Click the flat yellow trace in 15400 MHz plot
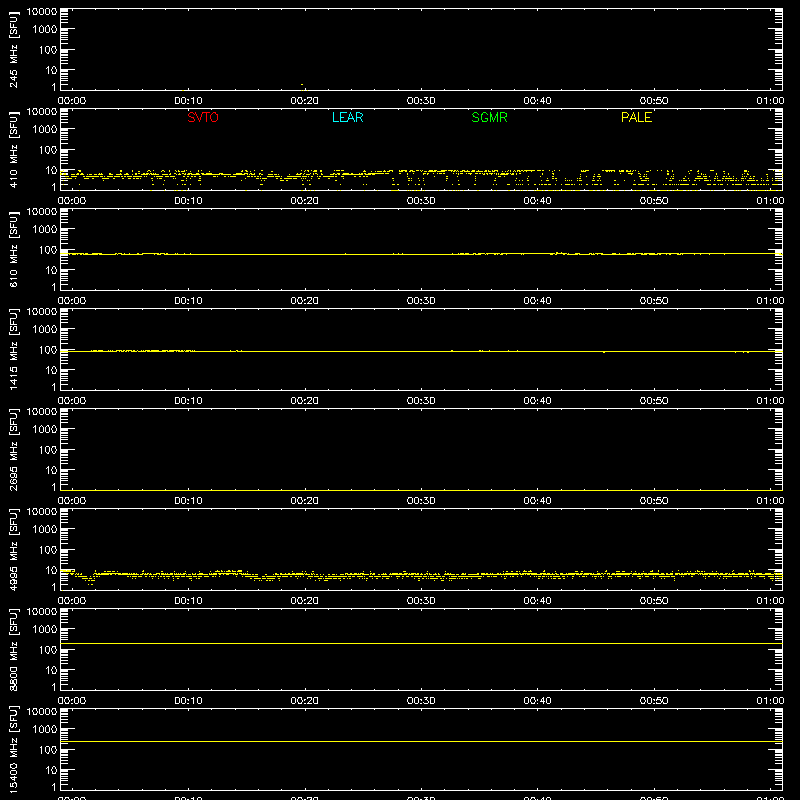The image size is (800, 800). [x=421, y=741]
